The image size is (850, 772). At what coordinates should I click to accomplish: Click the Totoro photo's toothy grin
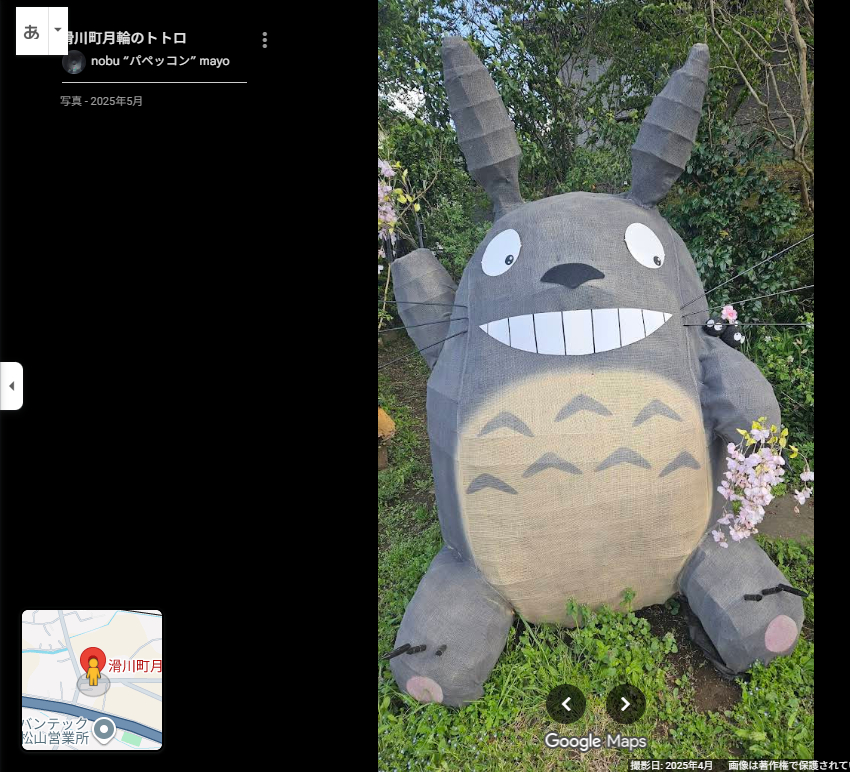(x=575, y=330)
